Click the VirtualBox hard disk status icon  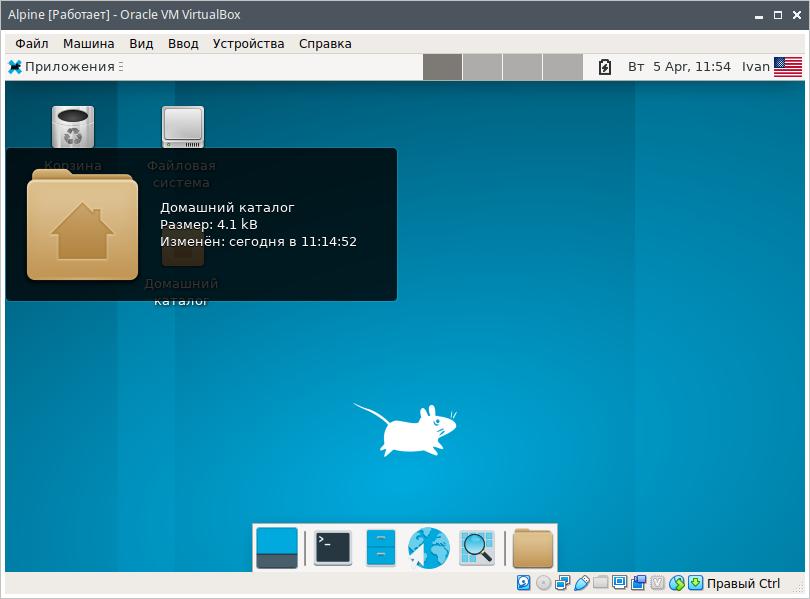(x=523, y=583)
